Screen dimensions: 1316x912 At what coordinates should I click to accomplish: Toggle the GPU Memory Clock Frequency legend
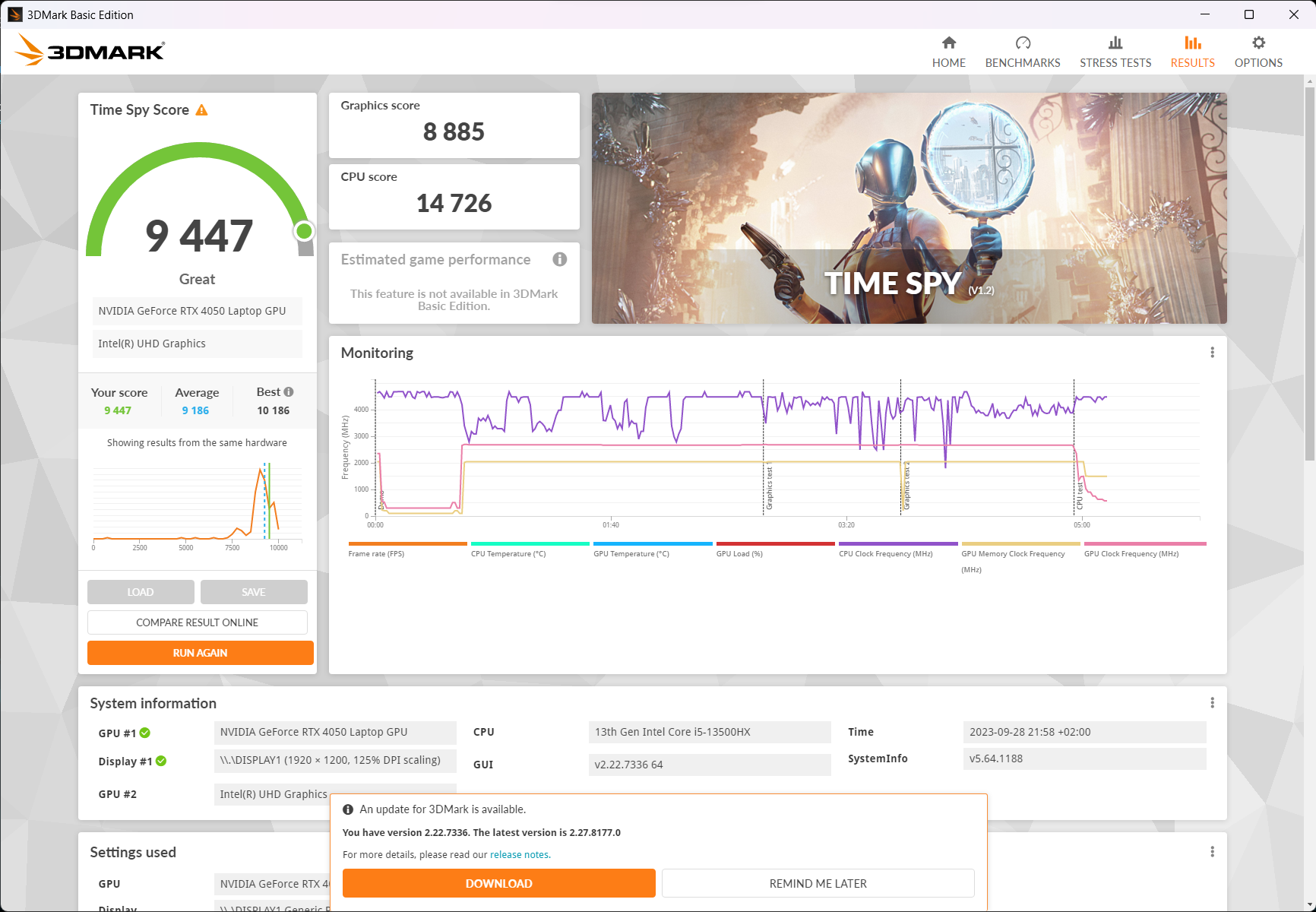(1020, 558)
